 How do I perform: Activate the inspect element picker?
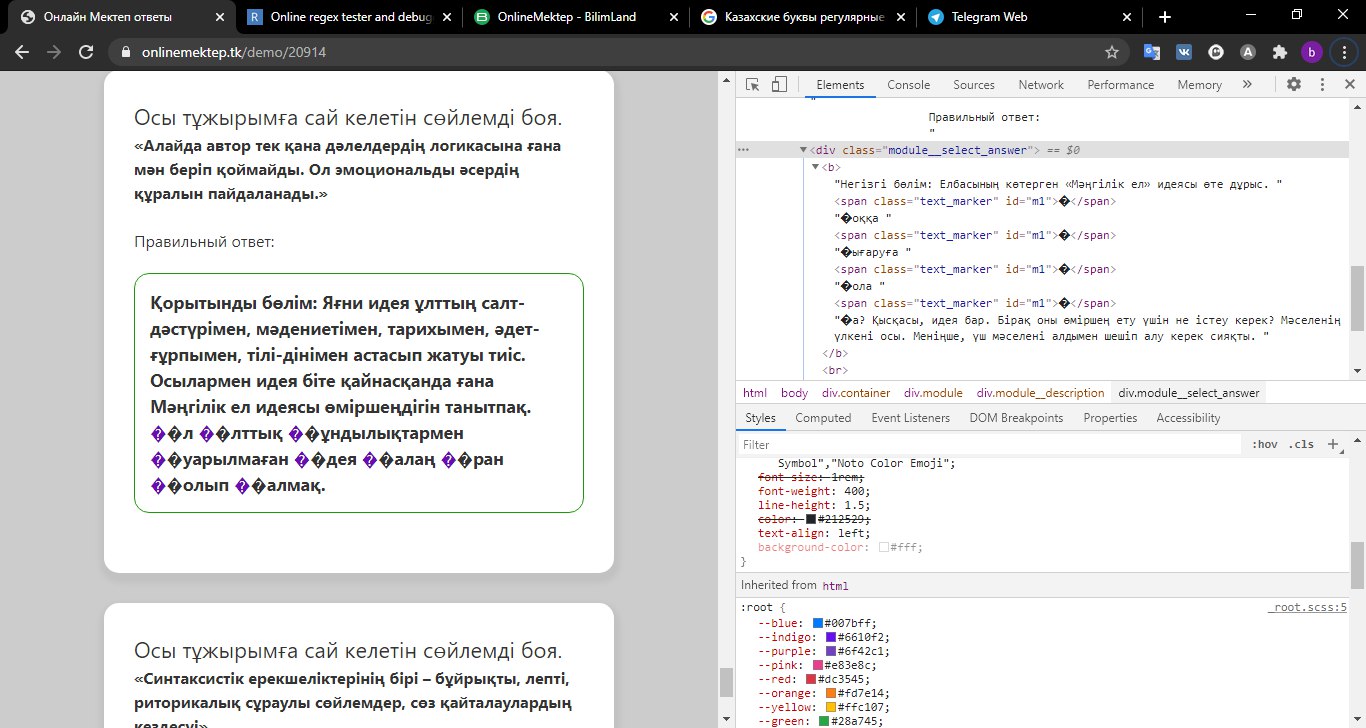(753, 85)
